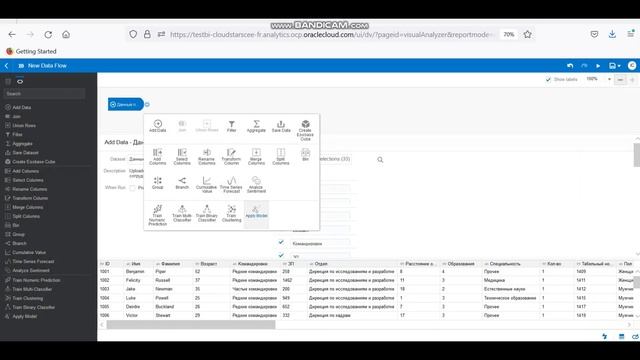Open the user avatar menu in header
This screenshot has height=360, width=640.
pyautogui.click(x=632, y=66)
